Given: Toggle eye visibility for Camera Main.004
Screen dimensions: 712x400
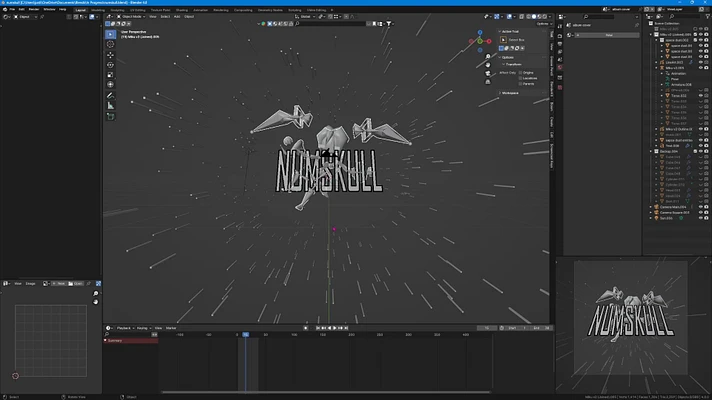Looking at the screenshot, I should click(701, 207).
